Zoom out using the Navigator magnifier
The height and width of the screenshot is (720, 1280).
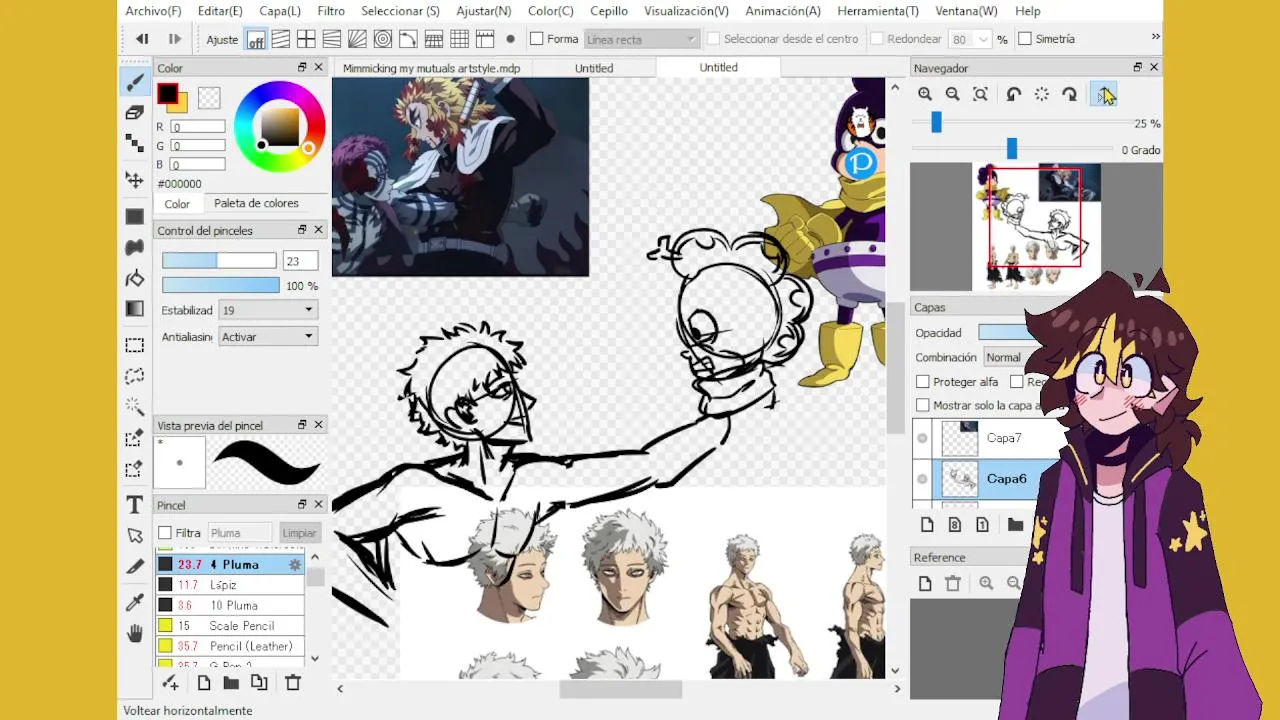pyautogui.click(x=953, y=94)
